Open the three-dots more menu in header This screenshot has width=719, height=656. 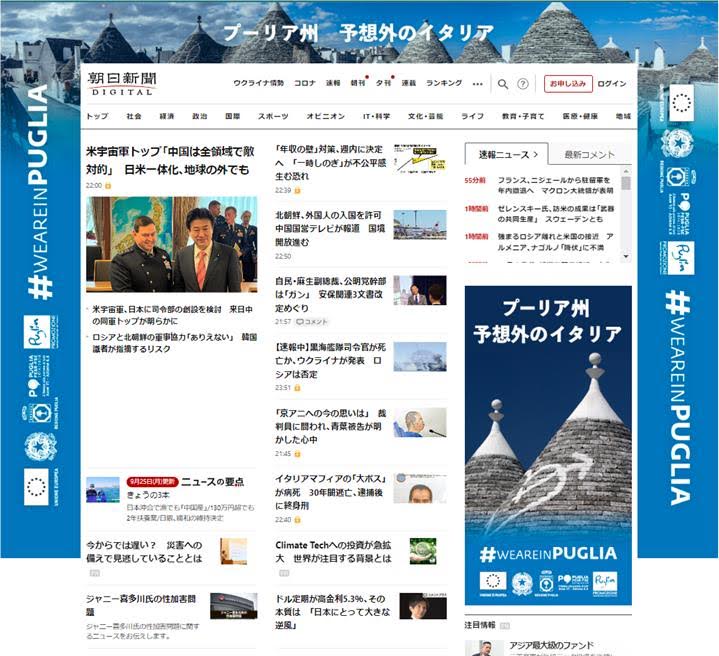pyautogui.click(x=478, y=84)
